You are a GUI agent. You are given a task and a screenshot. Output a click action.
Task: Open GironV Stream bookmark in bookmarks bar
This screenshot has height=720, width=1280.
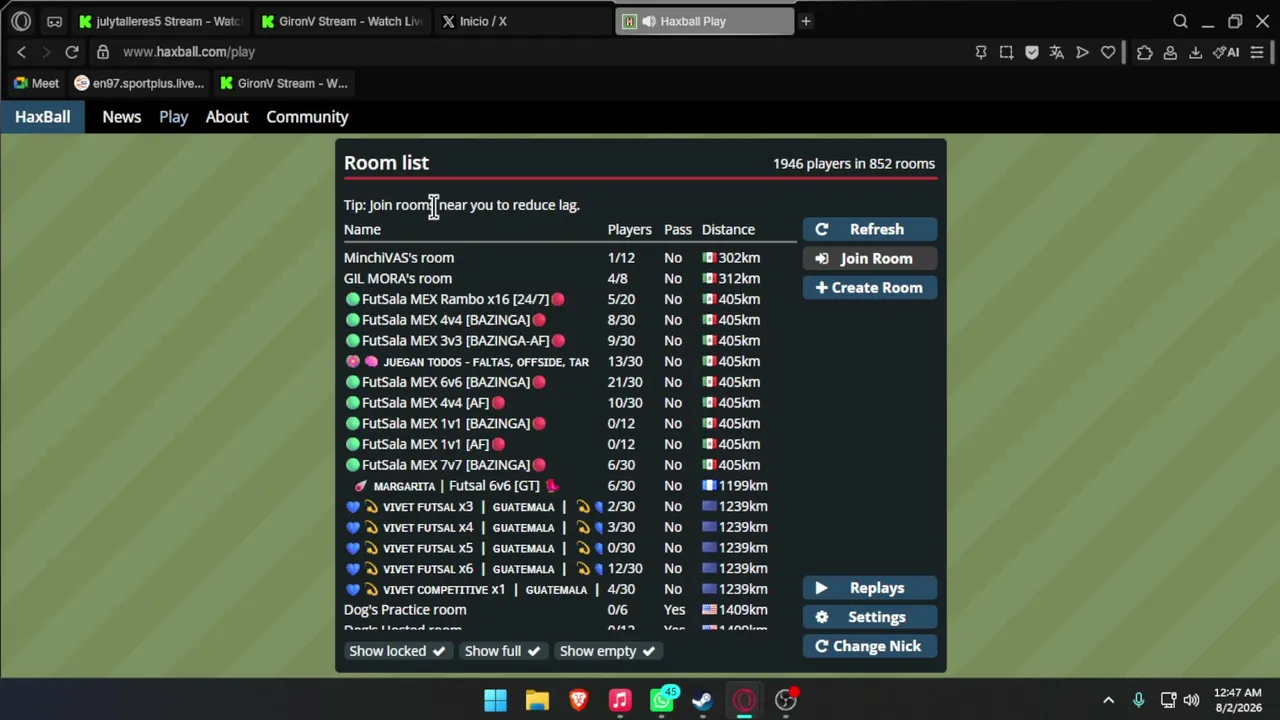click(x=283, y=83)
